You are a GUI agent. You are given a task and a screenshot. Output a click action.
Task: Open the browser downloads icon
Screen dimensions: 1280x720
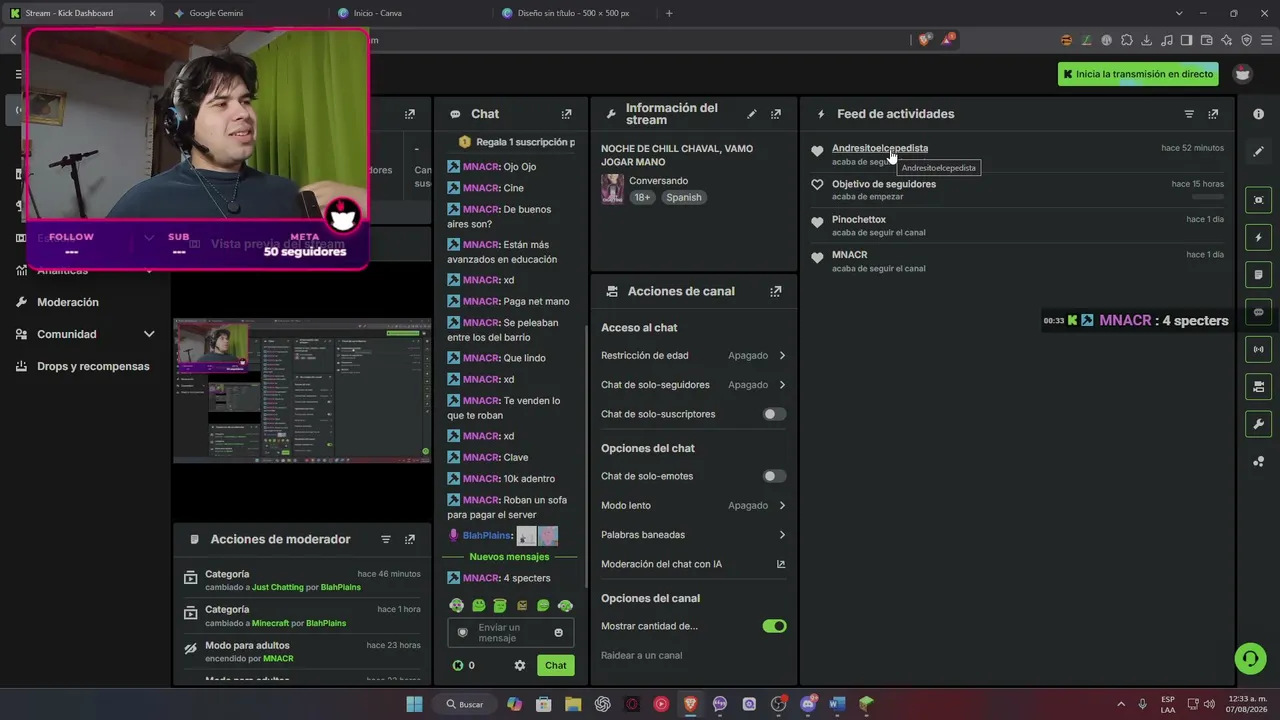coord(1146,40)
